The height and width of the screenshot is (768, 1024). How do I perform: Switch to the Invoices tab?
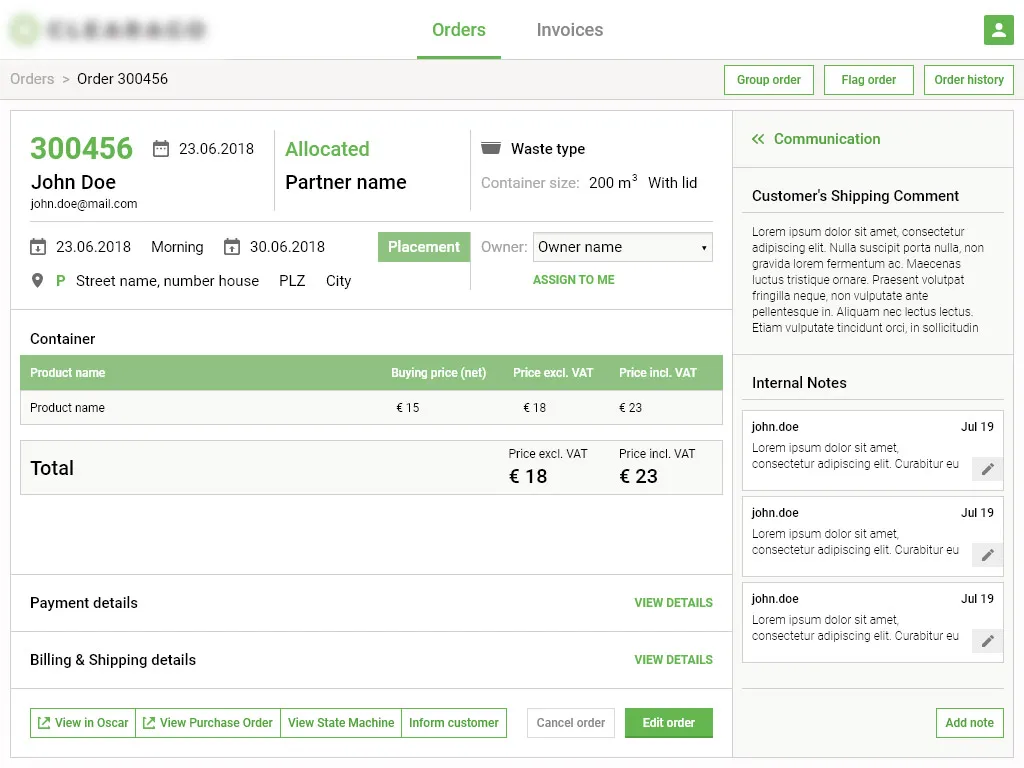[x=569, y=30]
